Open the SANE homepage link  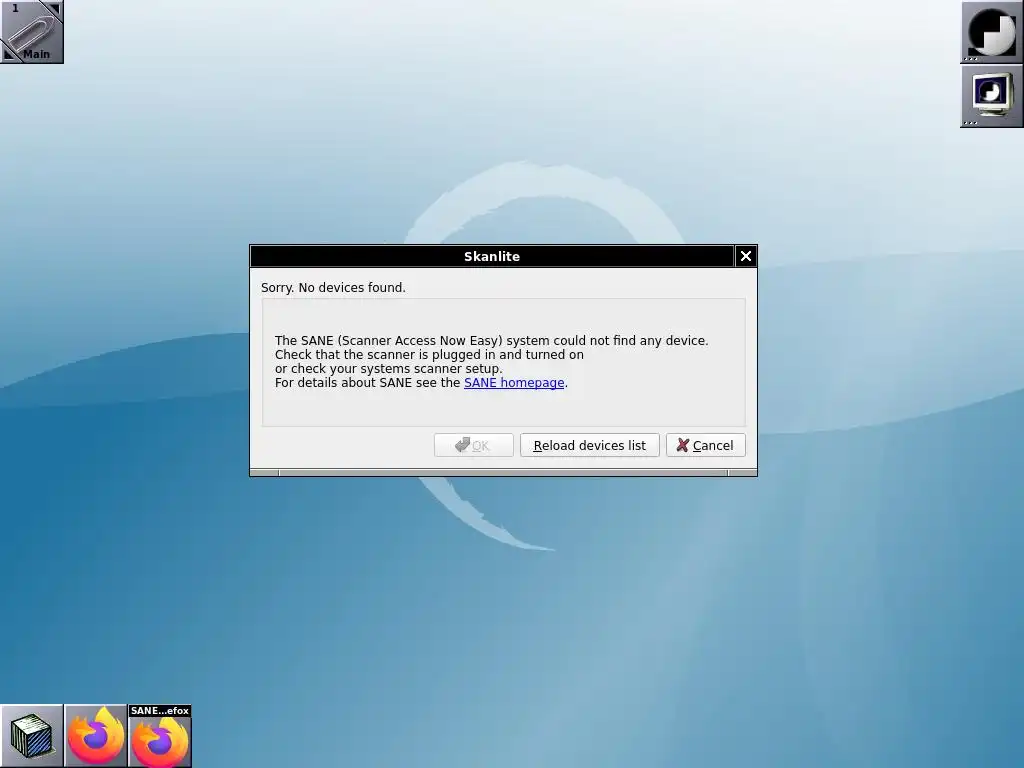[514, 383]
